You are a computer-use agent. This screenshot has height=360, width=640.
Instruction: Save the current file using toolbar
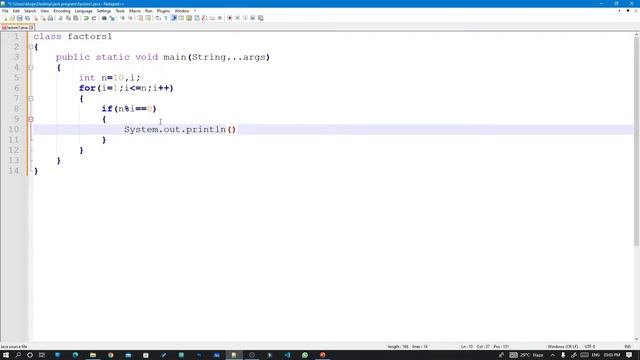20,18
